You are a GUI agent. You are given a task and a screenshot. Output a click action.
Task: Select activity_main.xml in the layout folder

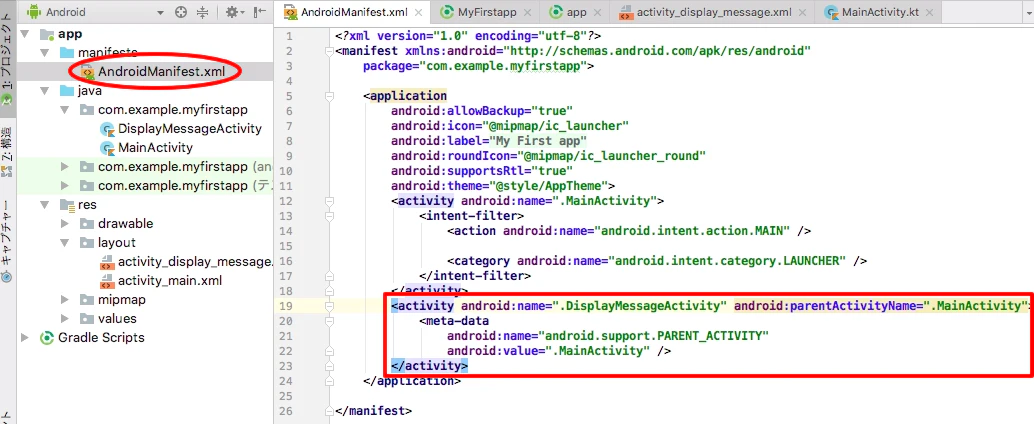[170, 281]
